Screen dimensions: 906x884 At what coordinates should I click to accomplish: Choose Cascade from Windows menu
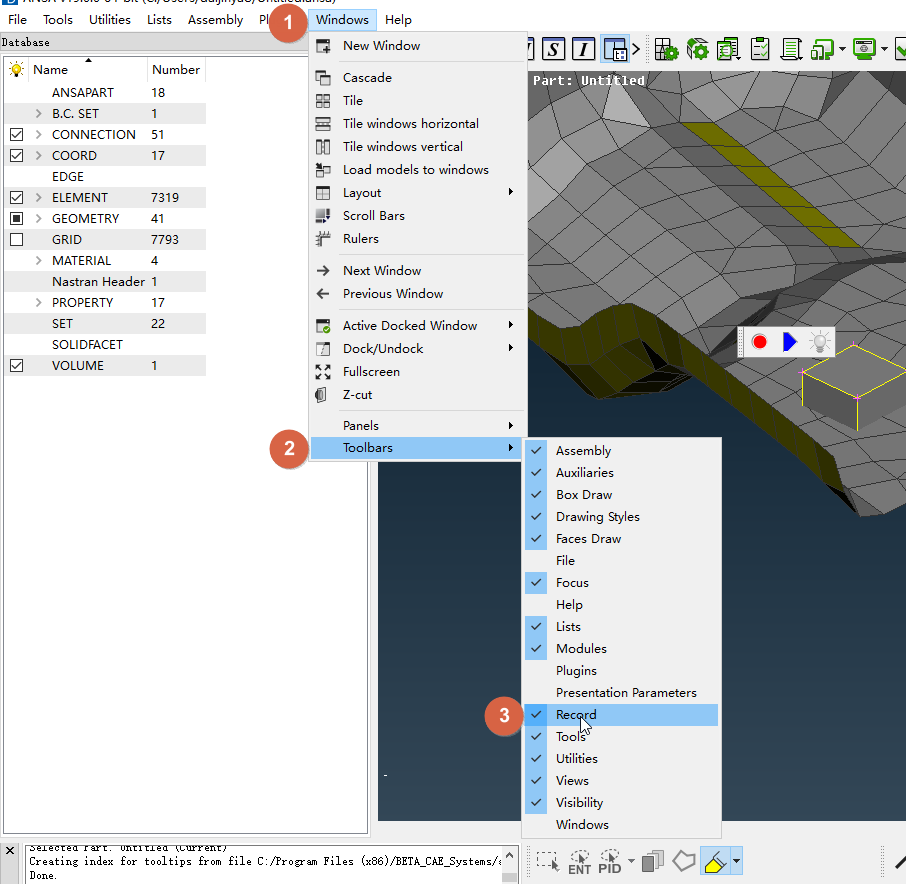click(418, 77)
